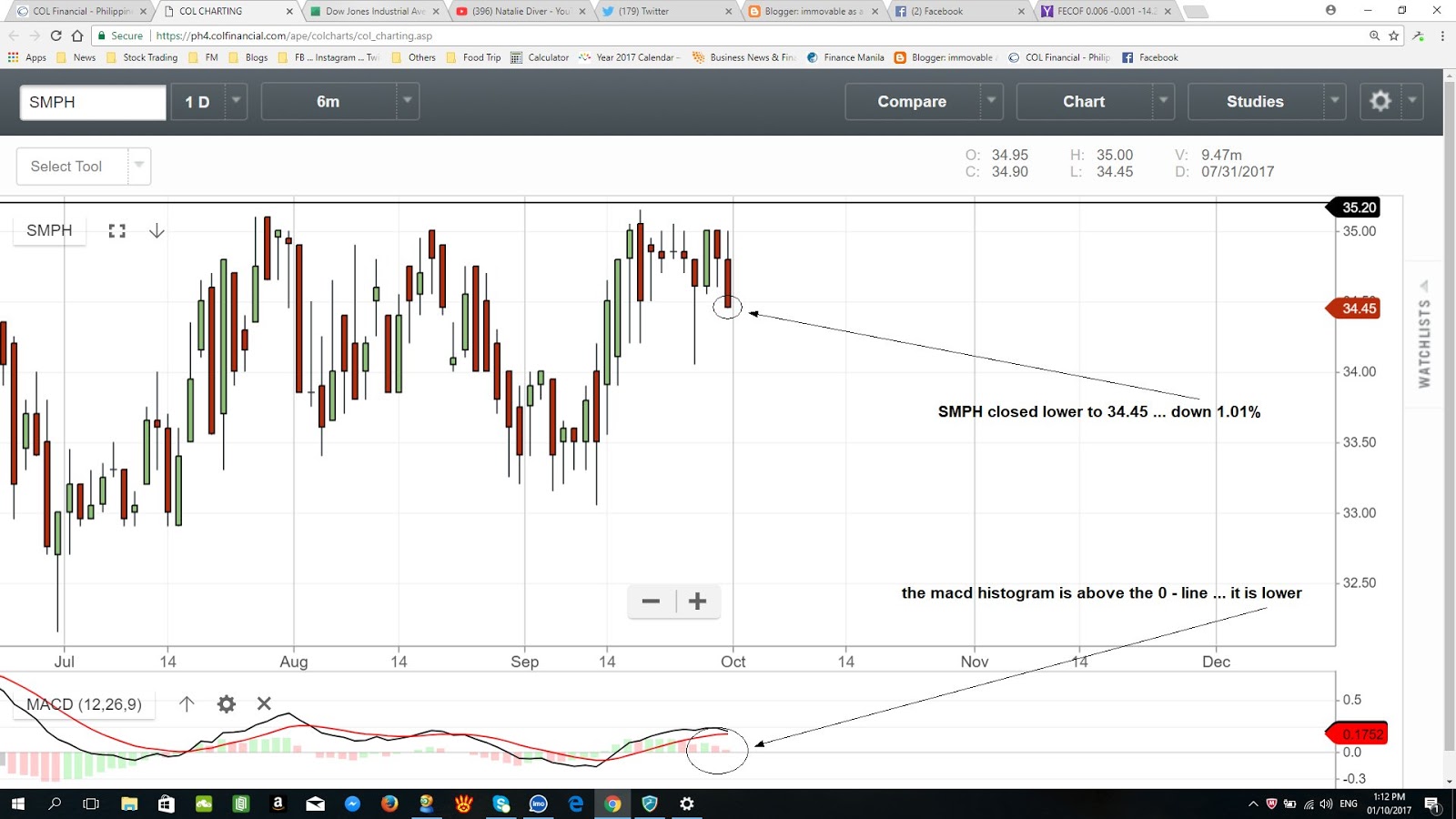This screenshot has height=819, width=1456.
Task: Zoom out using the minus button on chart
Action: (x=651, y=602)
